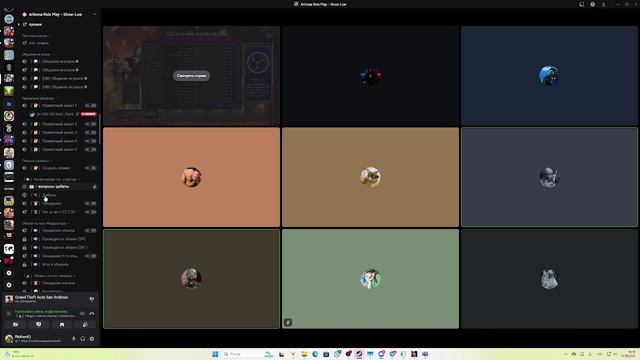Click invite icon on вопросы-дебаты row

(95, 187)
